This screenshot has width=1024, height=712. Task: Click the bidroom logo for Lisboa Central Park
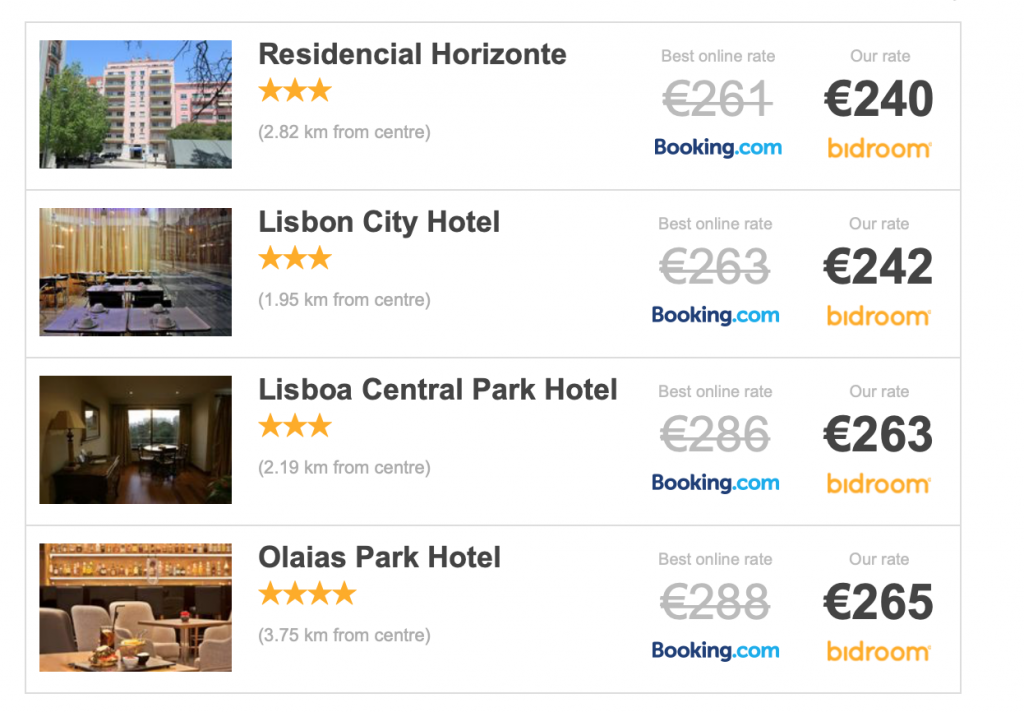coord(879,484)
